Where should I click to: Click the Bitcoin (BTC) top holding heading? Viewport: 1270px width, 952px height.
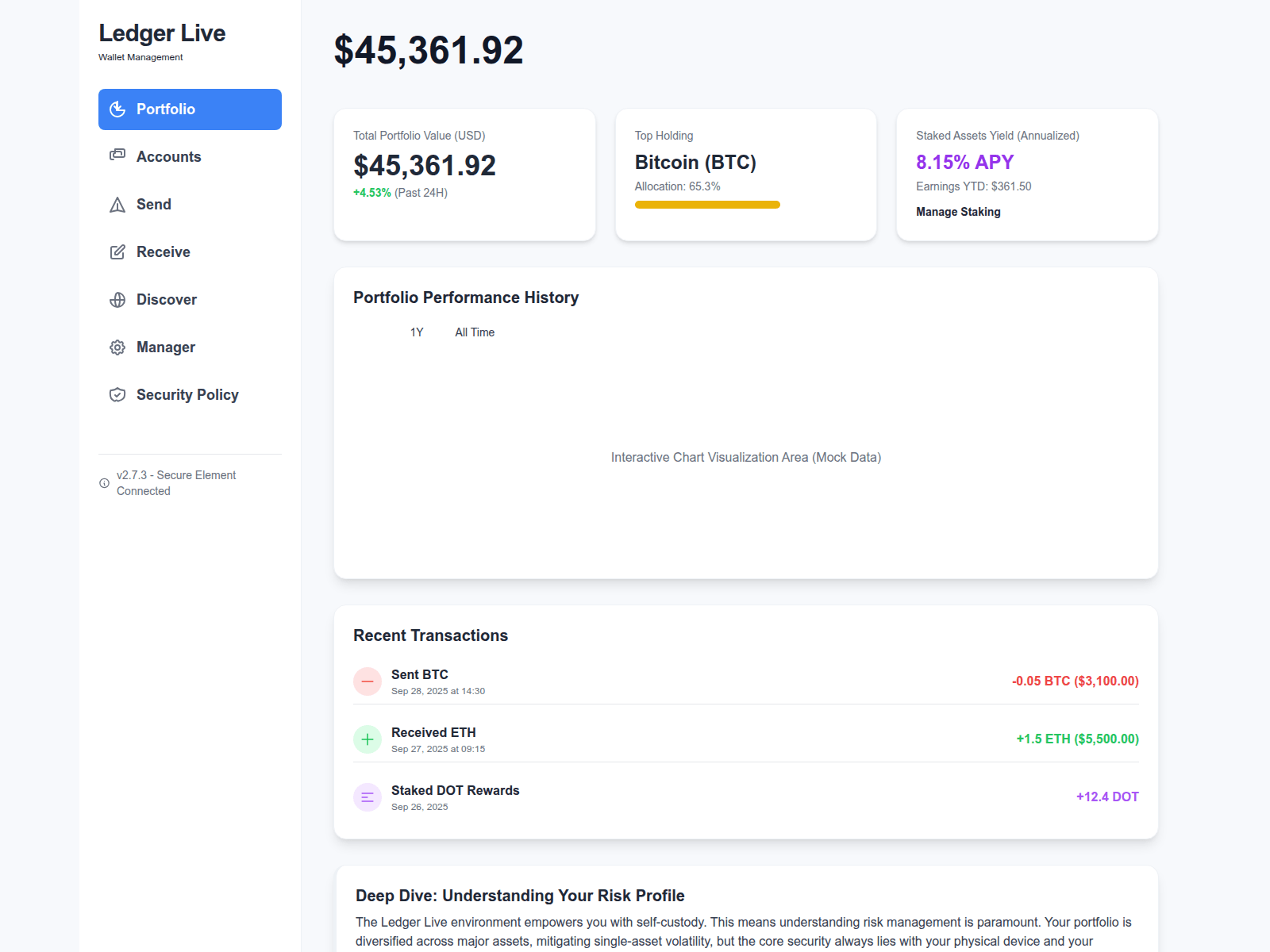point(695,163)
